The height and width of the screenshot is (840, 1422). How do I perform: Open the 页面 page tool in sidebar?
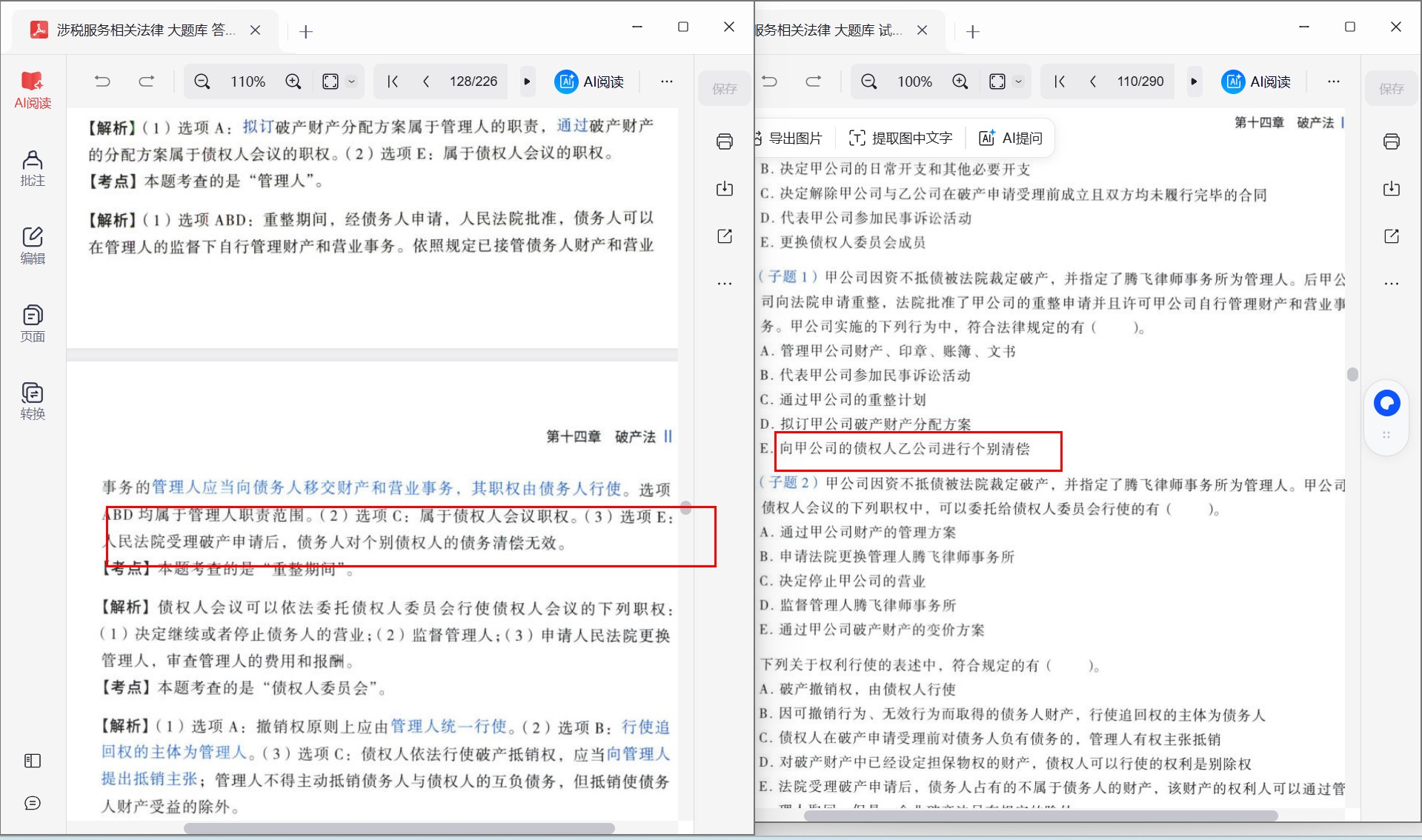[x=33, y=324]
